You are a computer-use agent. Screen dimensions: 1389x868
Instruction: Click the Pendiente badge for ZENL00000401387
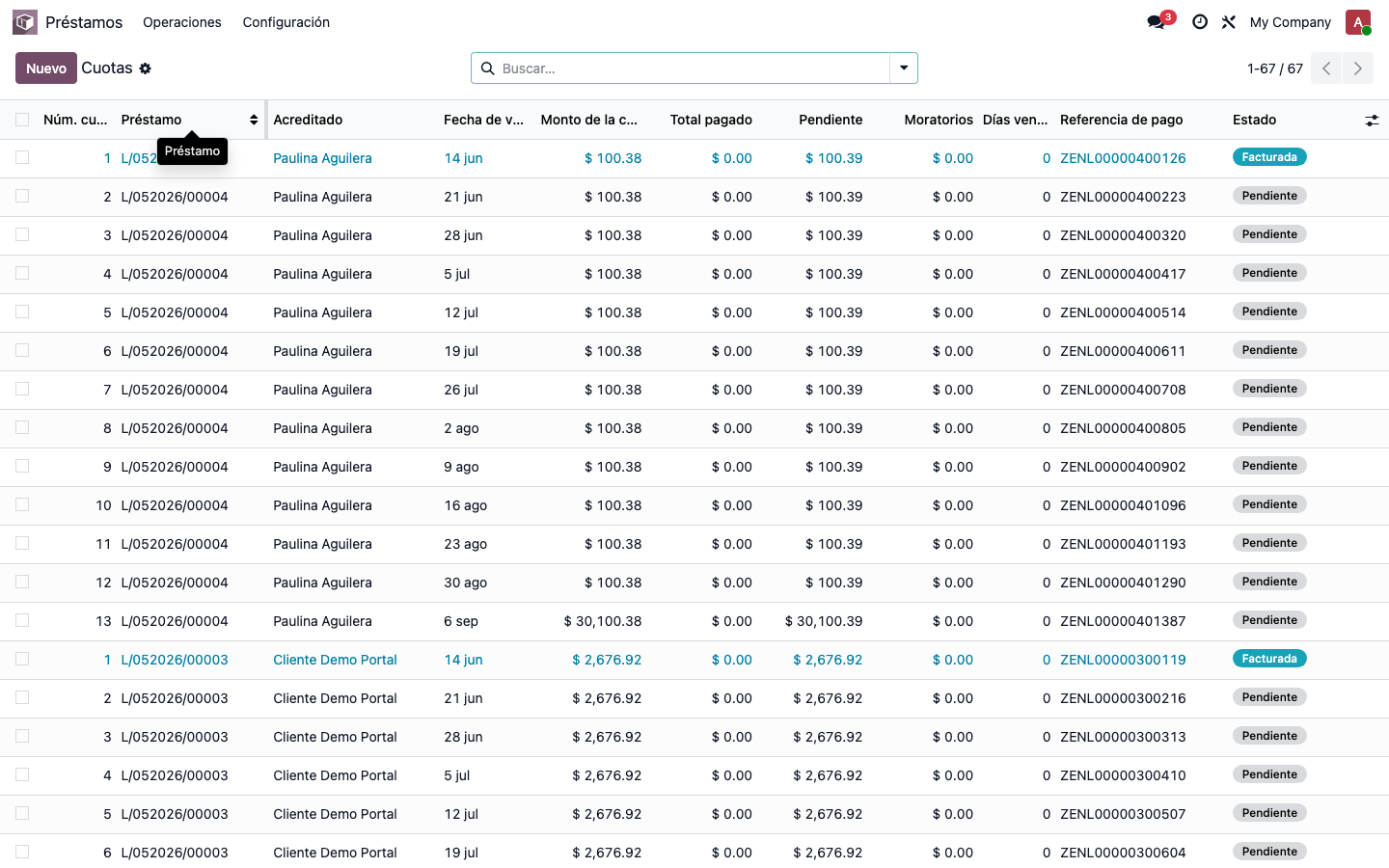click(1269, 620)
